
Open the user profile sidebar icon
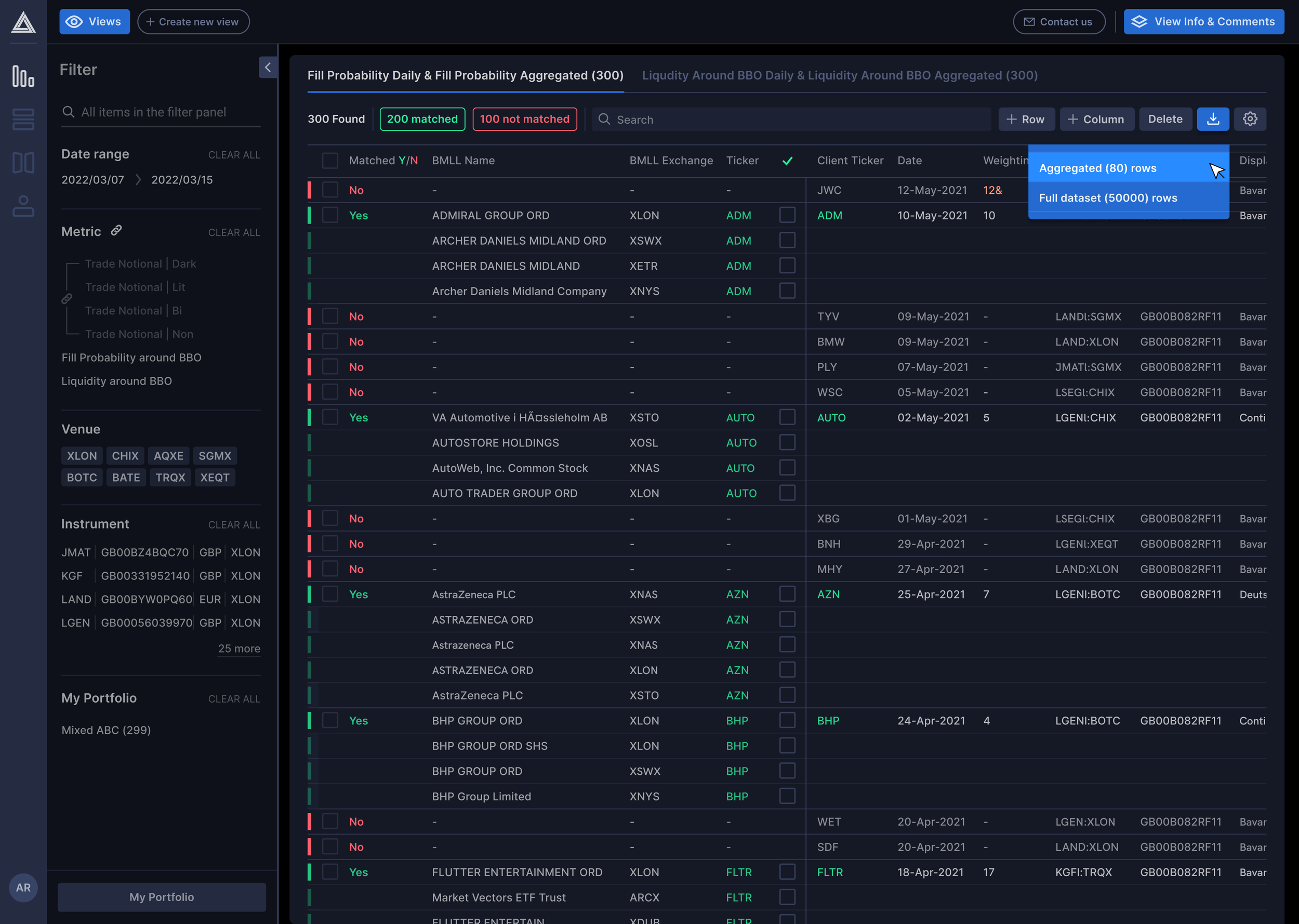(23, 206)
